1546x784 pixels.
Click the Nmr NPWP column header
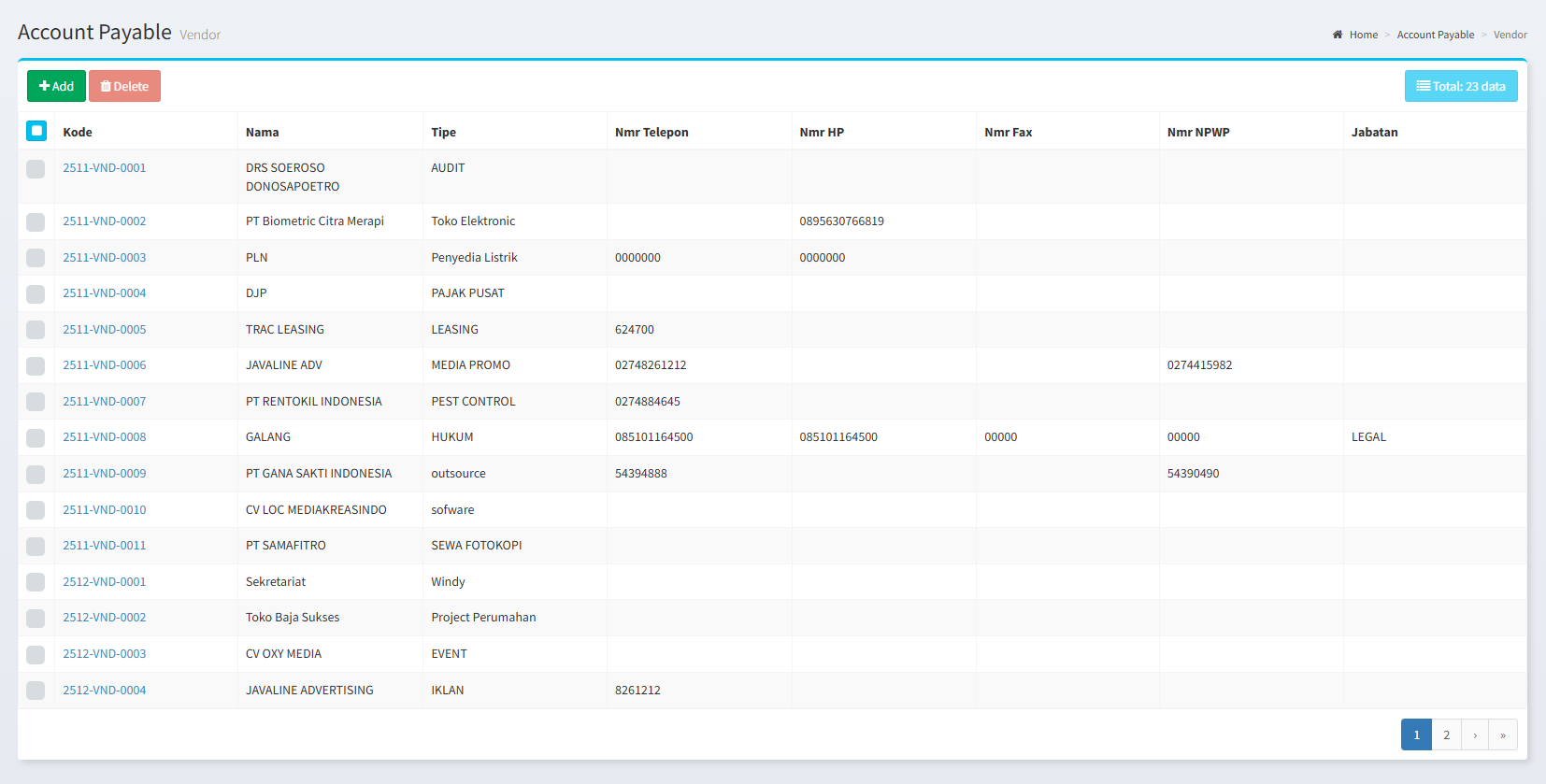(x=1198, y=132)
